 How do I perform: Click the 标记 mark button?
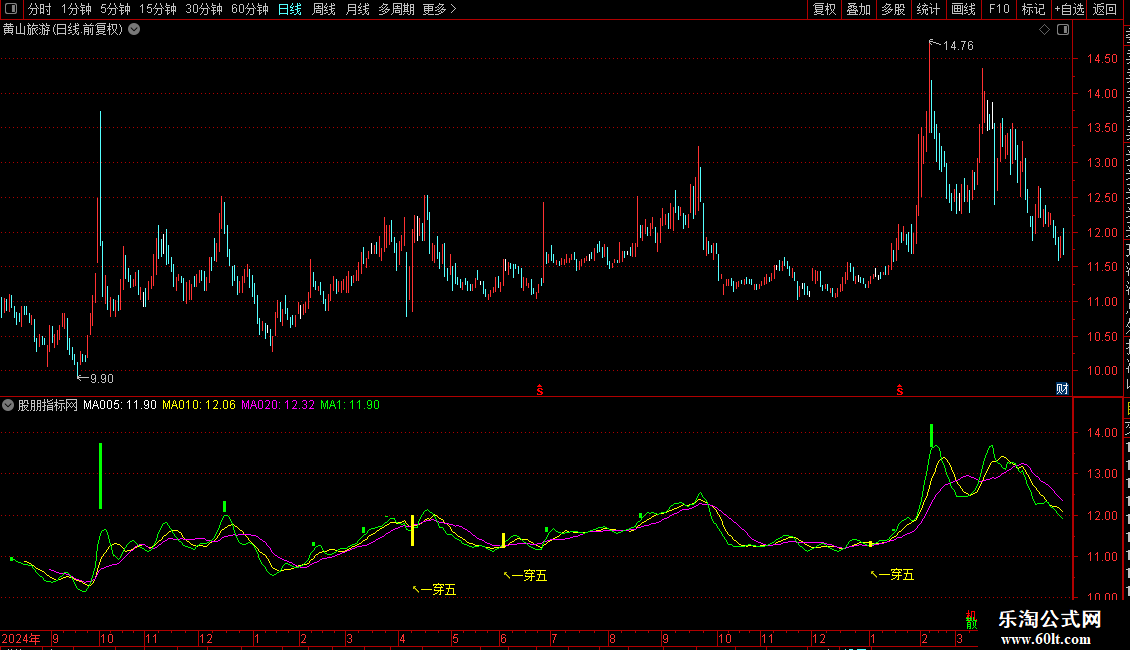(x=1033, y=9)
